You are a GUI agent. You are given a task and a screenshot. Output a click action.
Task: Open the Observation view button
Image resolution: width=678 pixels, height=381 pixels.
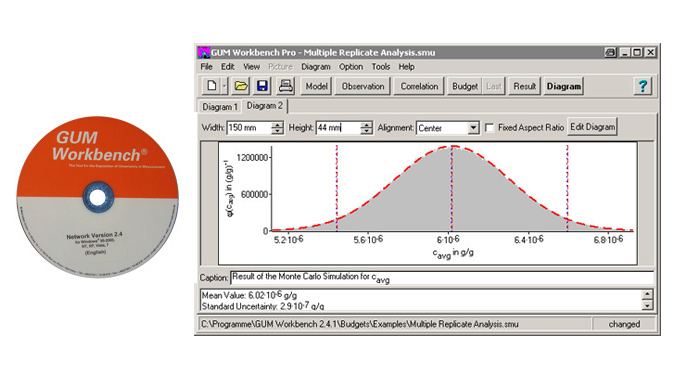(363, 86)
